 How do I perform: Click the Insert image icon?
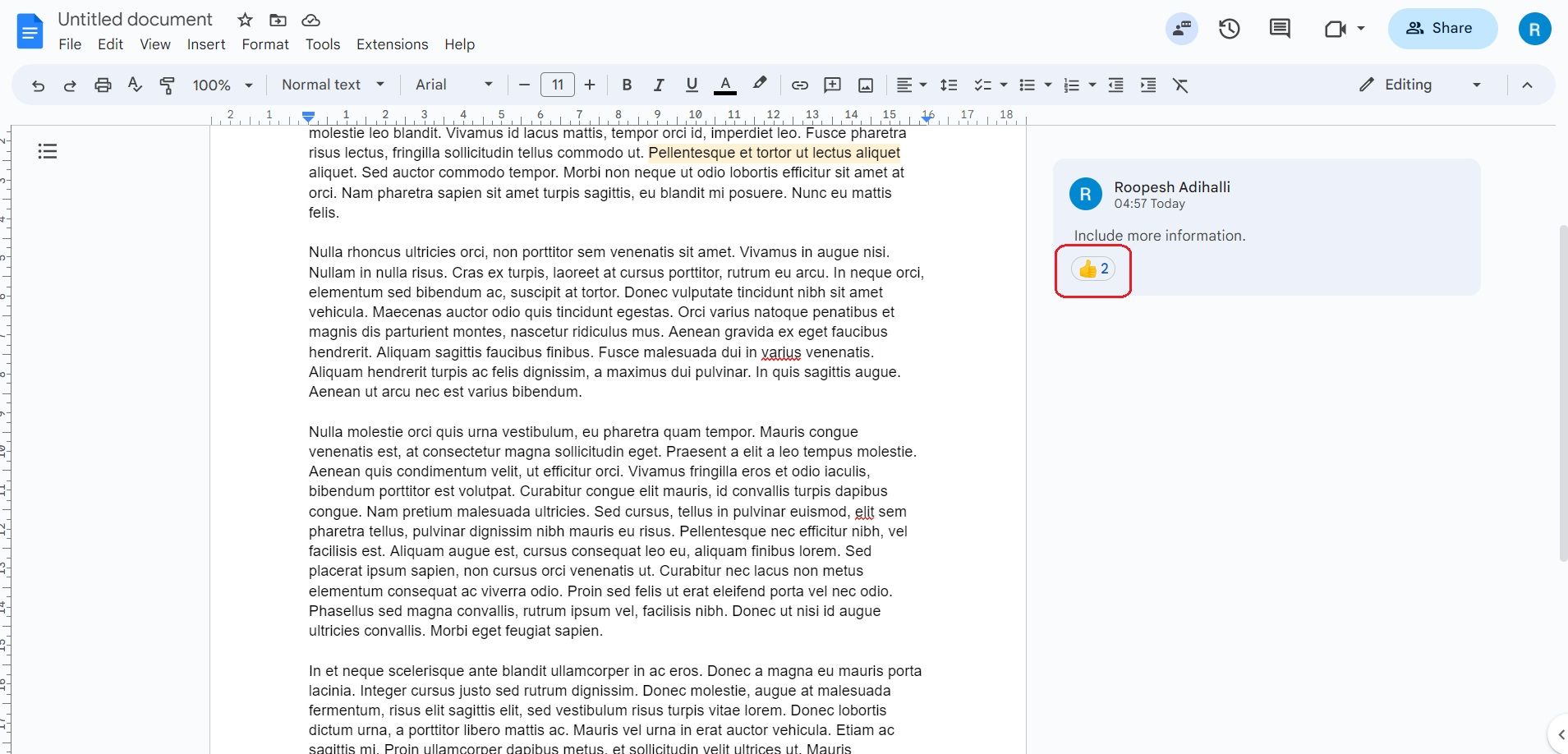coord(865,85)
